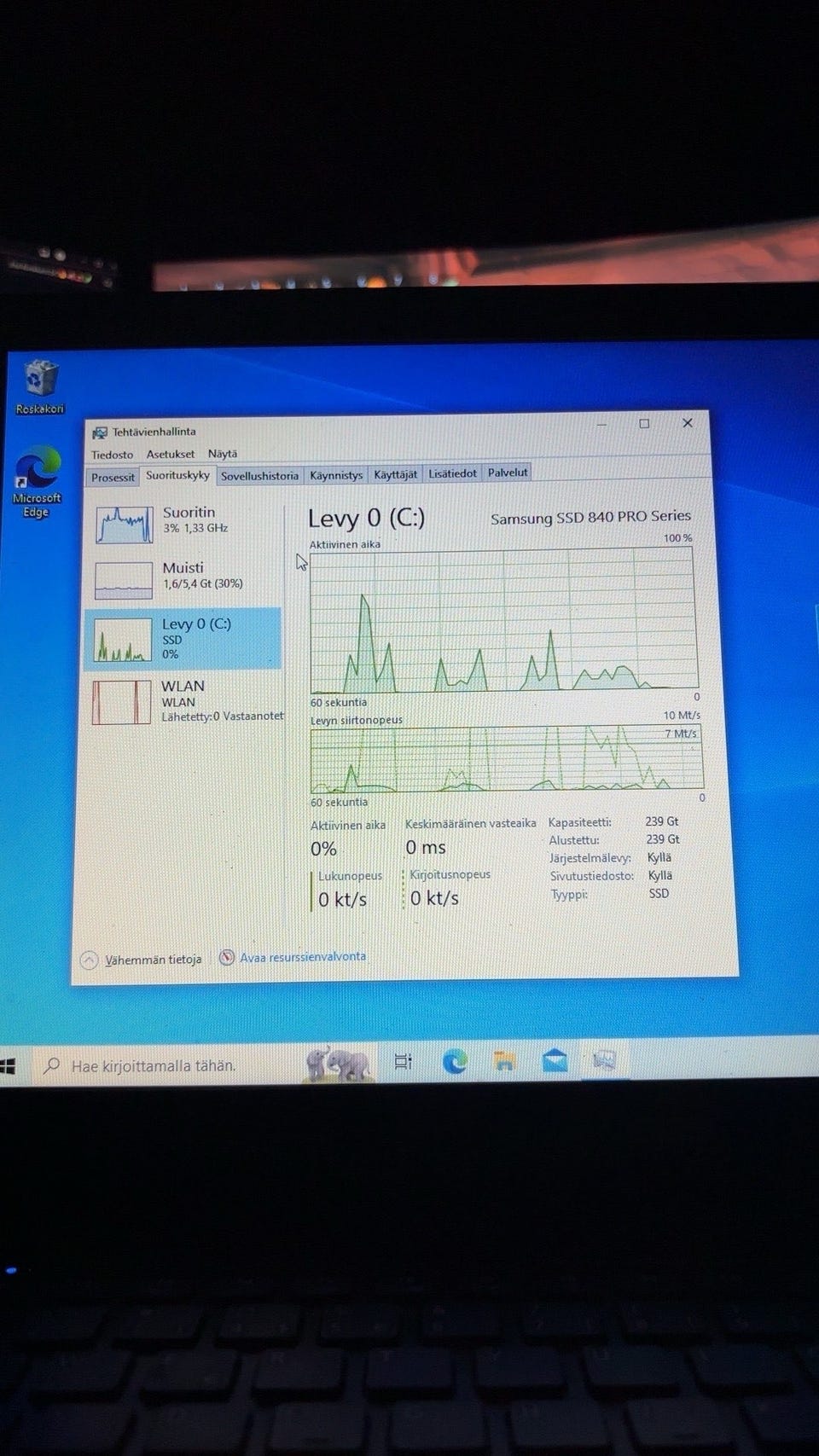Maximize the Tehtävienhallinta window
The height and width of the screenshot is (1456, 819).
pos(644,423)
